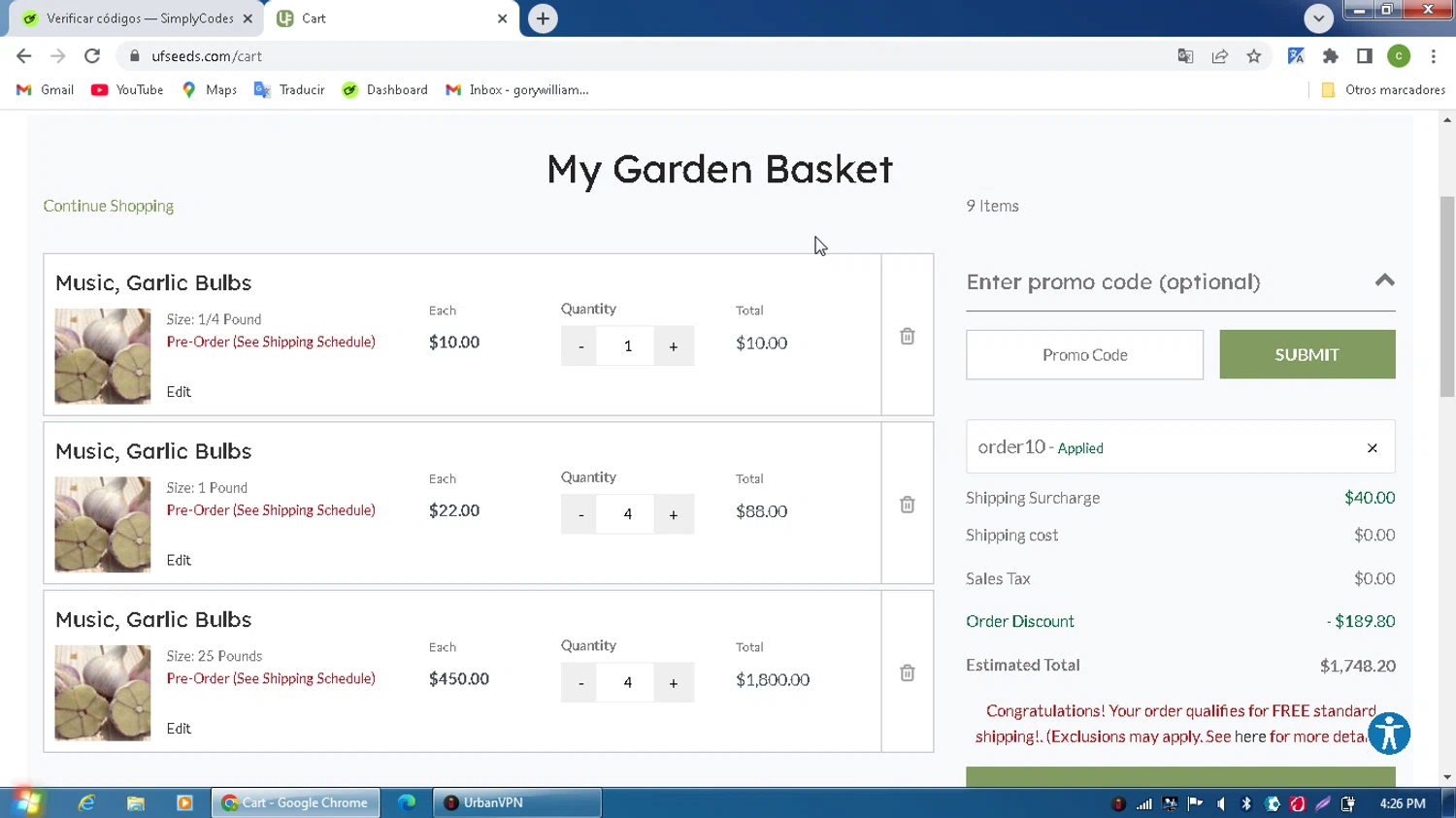Edit the 1 Pound garlic item

(x=179, y=560)
